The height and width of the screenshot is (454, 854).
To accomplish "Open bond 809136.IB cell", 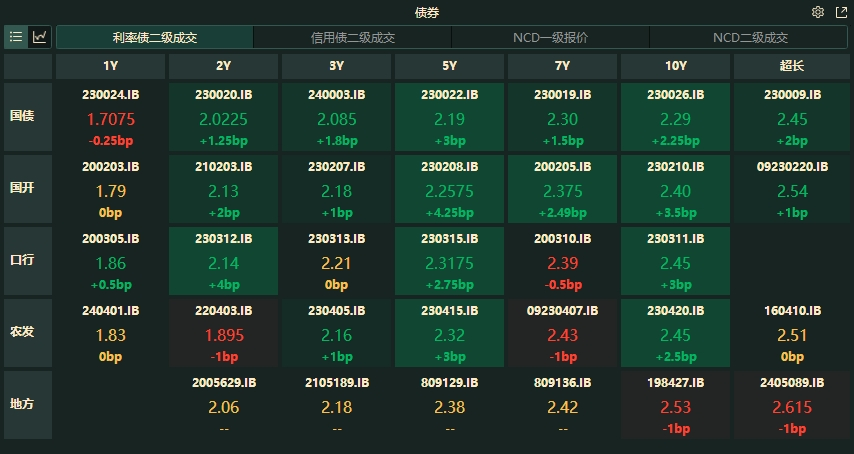I will coord(563,404).
